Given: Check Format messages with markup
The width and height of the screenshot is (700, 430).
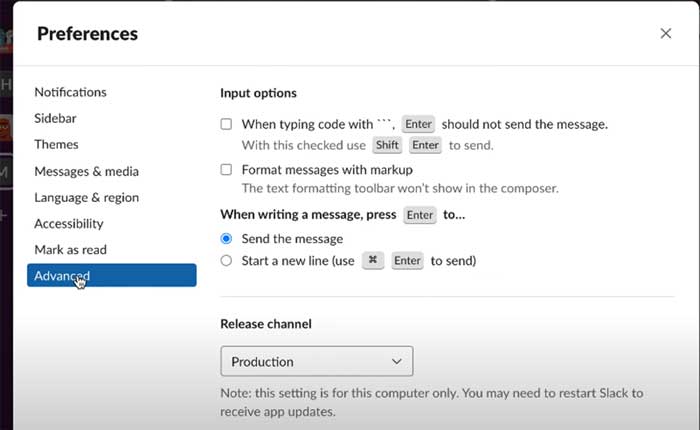Looking at the screenshot, I should (x=226, y=170).
